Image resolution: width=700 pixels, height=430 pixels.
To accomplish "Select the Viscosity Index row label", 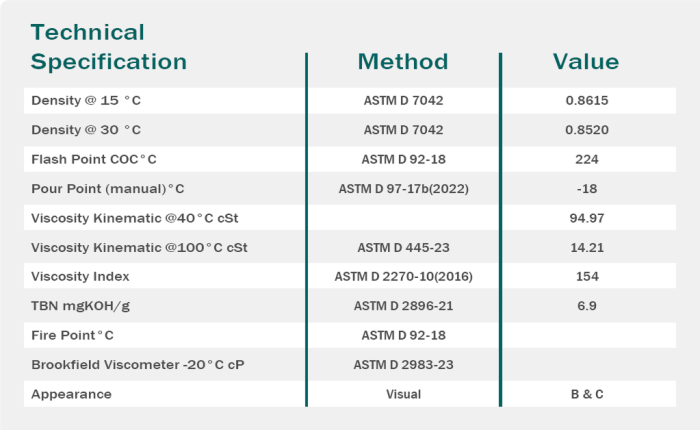I will [x=81, y=276].
